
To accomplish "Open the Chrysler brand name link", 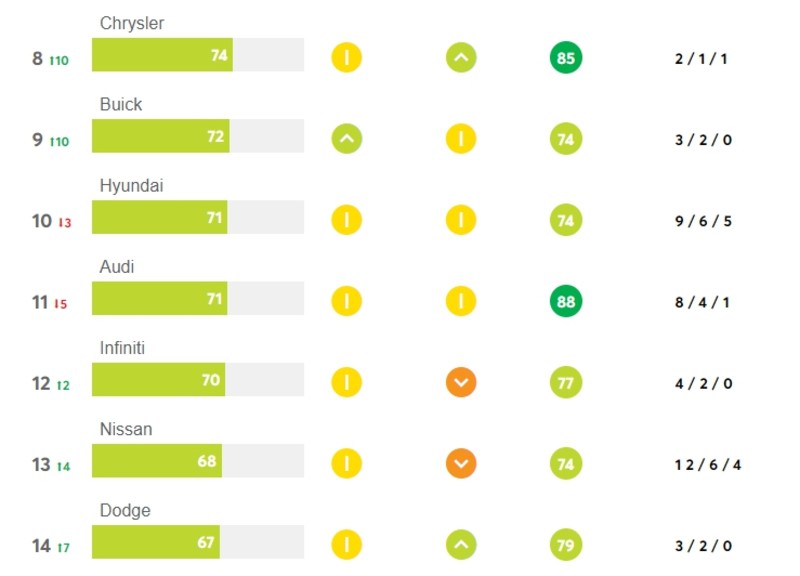I will click(132, 23).
